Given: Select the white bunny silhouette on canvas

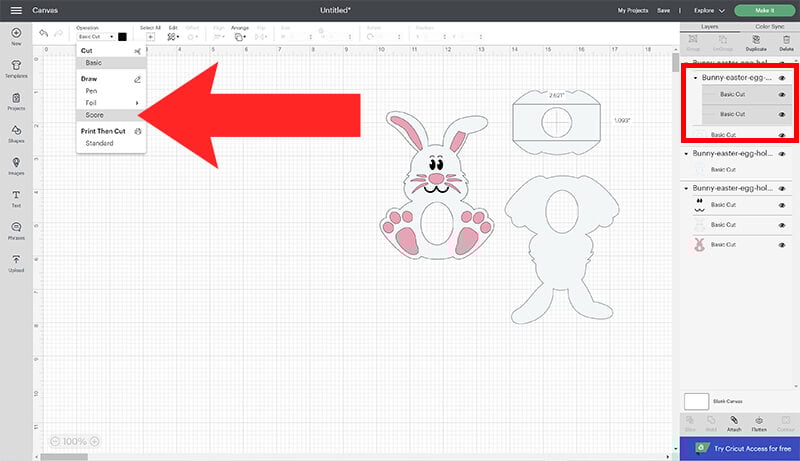Looking at the screenshot, I should tap(562, 250).
